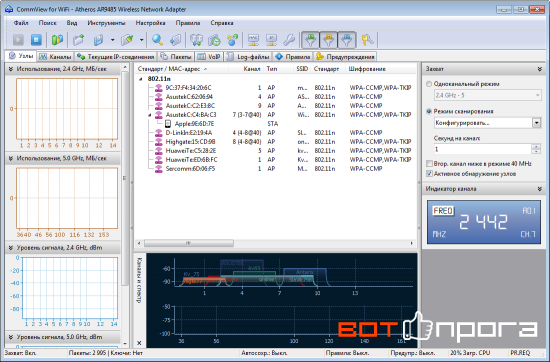The image size is (550, 362).
Task: Collapse the AsustekC:C4:BA:C3 node
Action: (150, 115)
